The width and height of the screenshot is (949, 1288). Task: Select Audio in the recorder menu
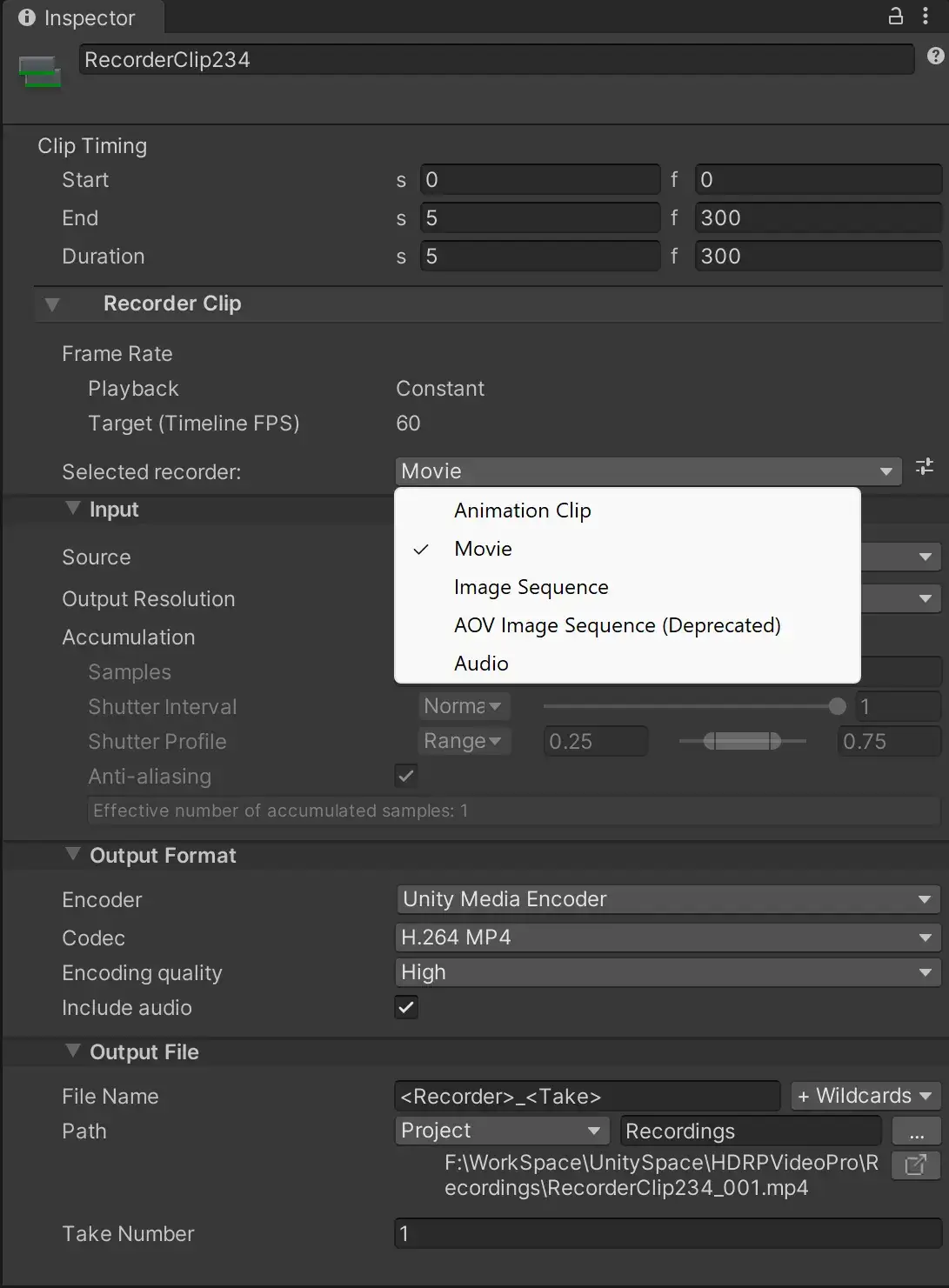click(481, 664)
